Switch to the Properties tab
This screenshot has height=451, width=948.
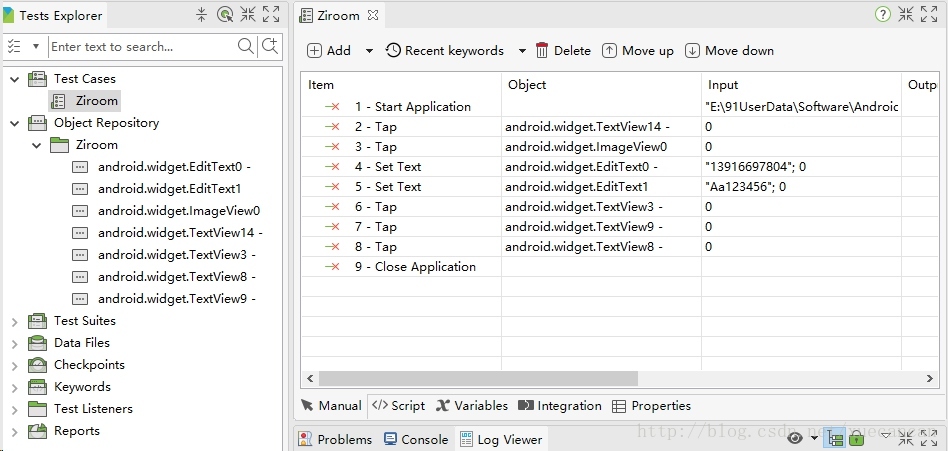click(x=651, y=406)
